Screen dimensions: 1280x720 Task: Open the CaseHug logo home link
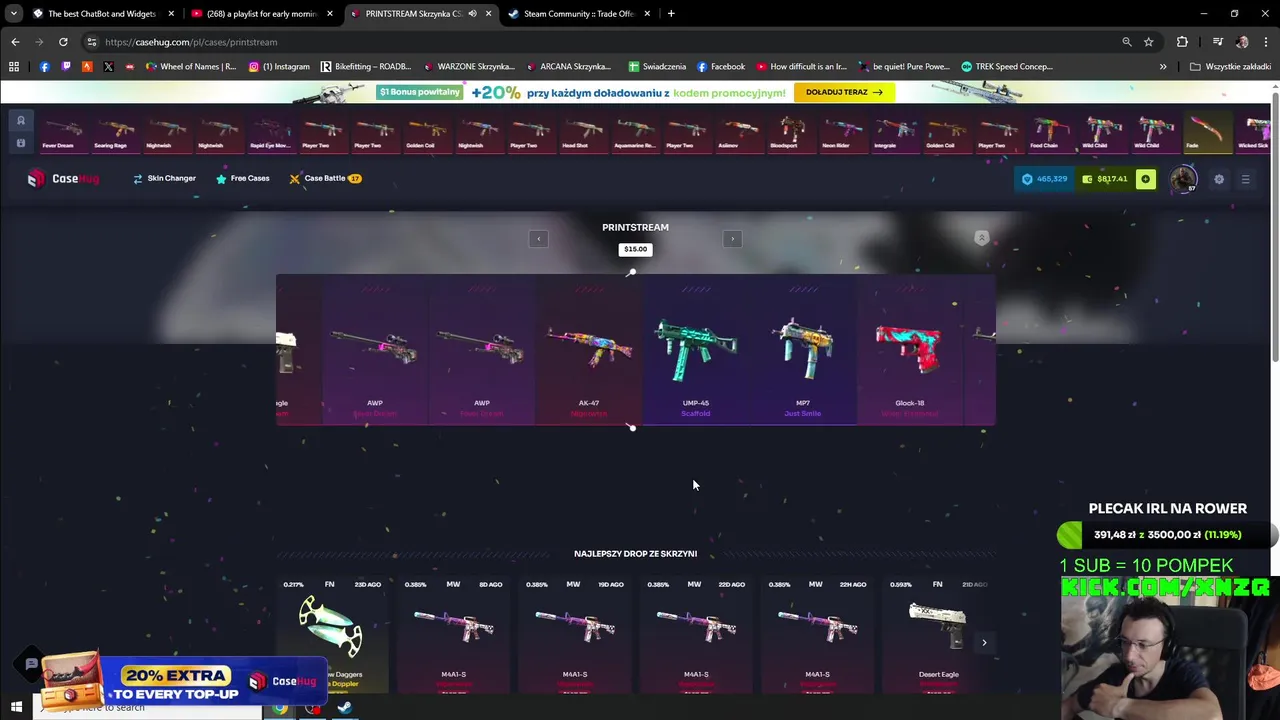63,179
